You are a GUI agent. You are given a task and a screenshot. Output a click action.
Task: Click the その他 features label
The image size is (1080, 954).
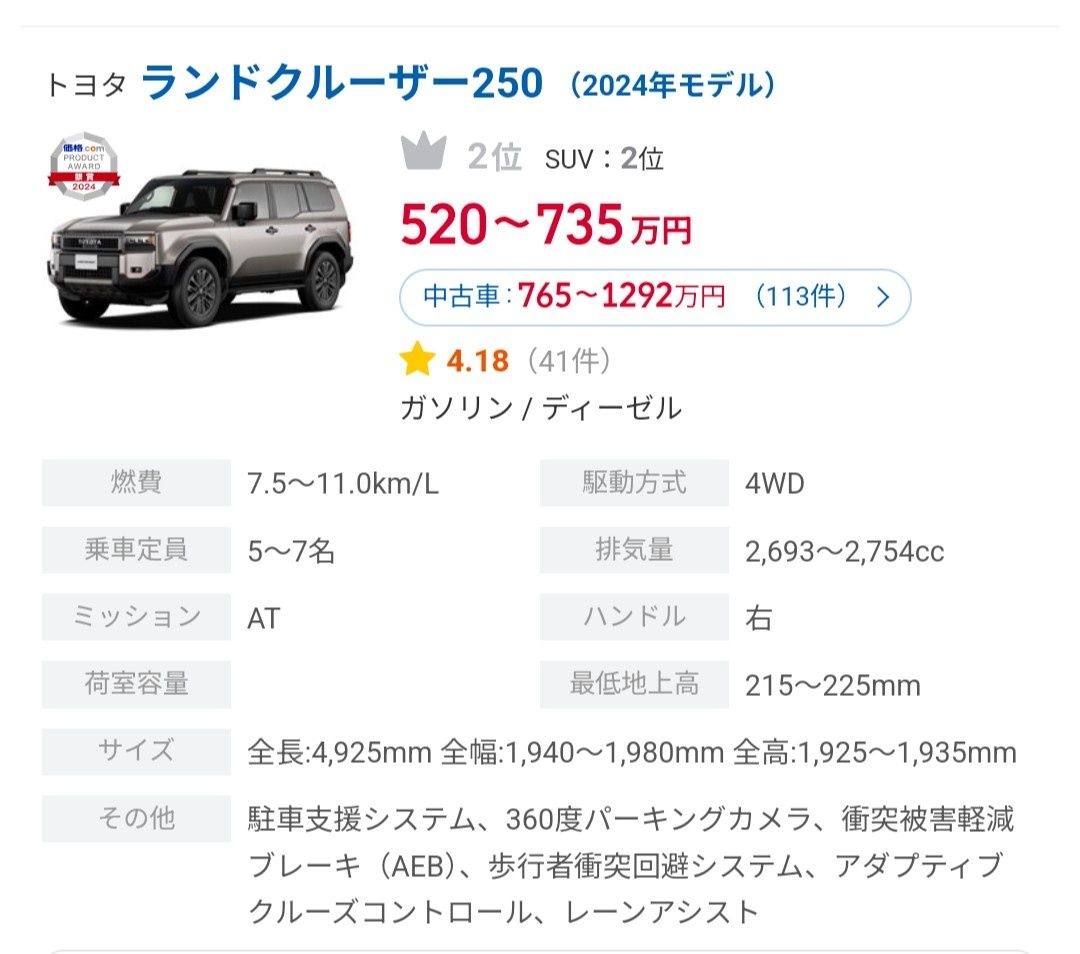pos(136,819)
